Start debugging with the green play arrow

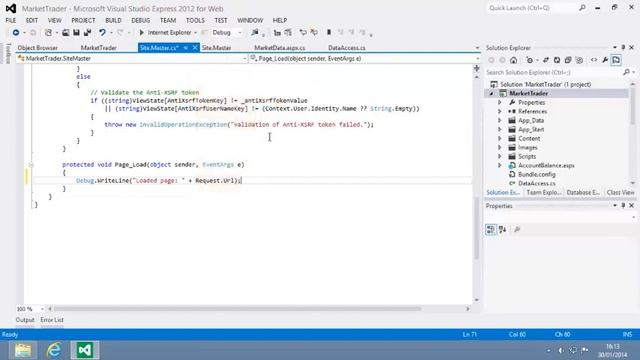(142, 32)
